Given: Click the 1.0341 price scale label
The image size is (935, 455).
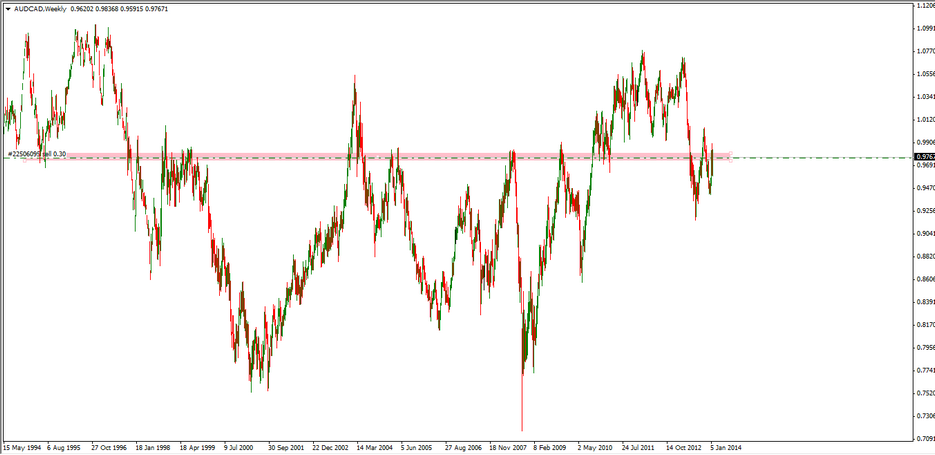Looking at the screenshot, I should click(925, 96).
